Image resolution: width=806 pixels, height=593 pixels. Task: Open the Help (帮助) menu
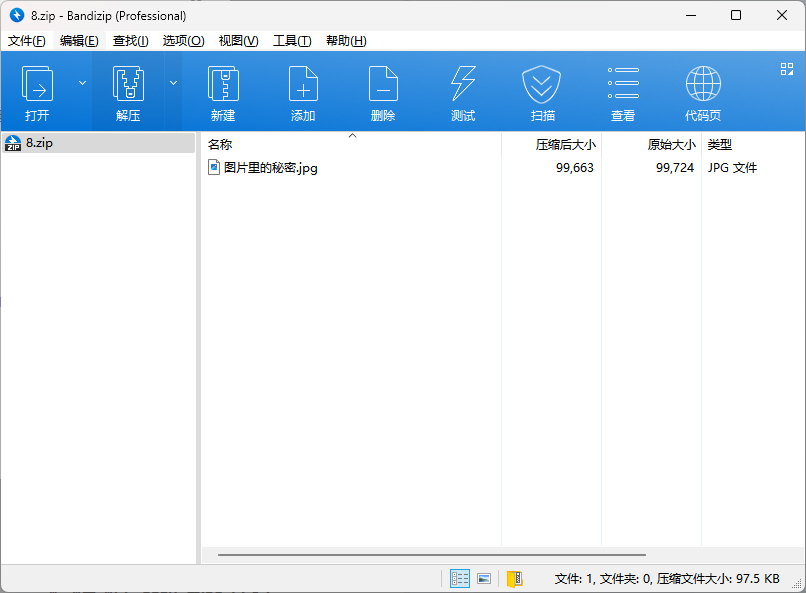pos(346,41)
